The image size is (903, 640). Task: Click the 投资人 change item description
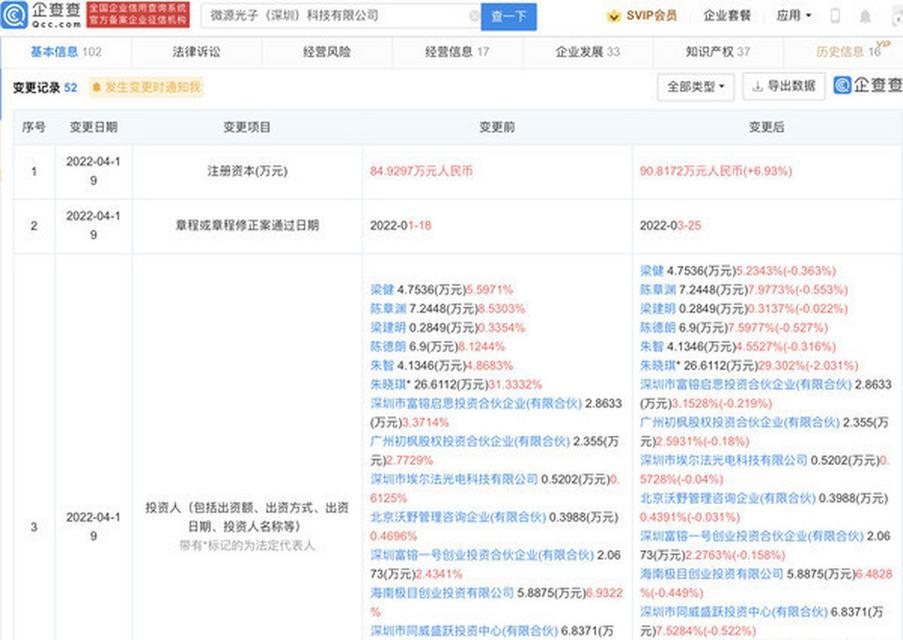(247, 517)
